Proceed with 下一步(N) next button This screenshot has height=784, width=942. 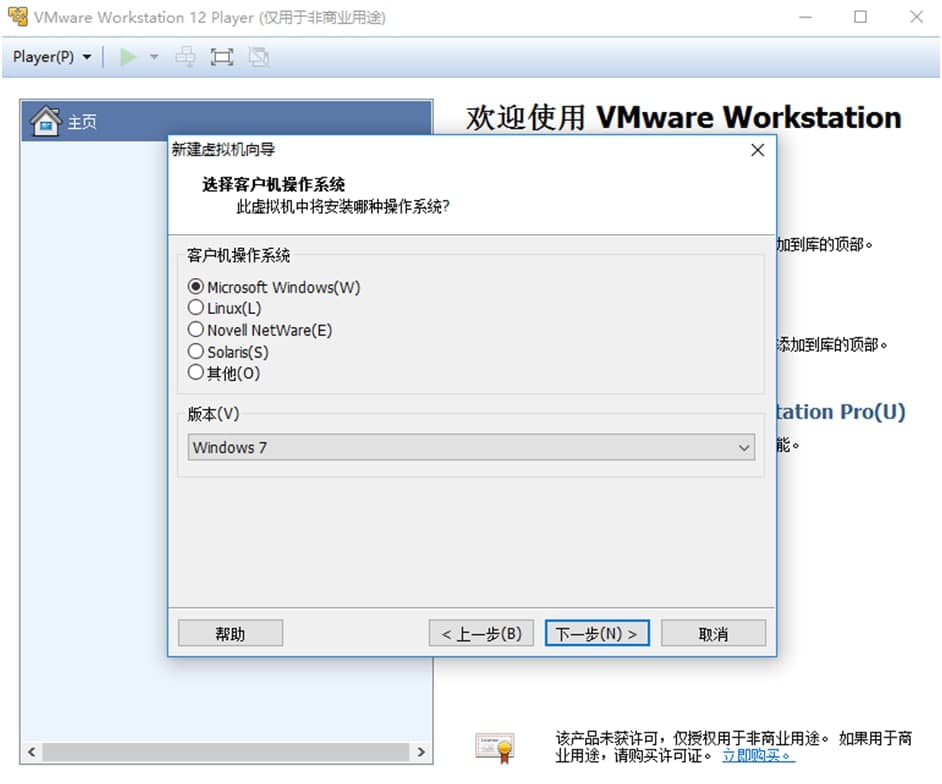tap(597, 634)
